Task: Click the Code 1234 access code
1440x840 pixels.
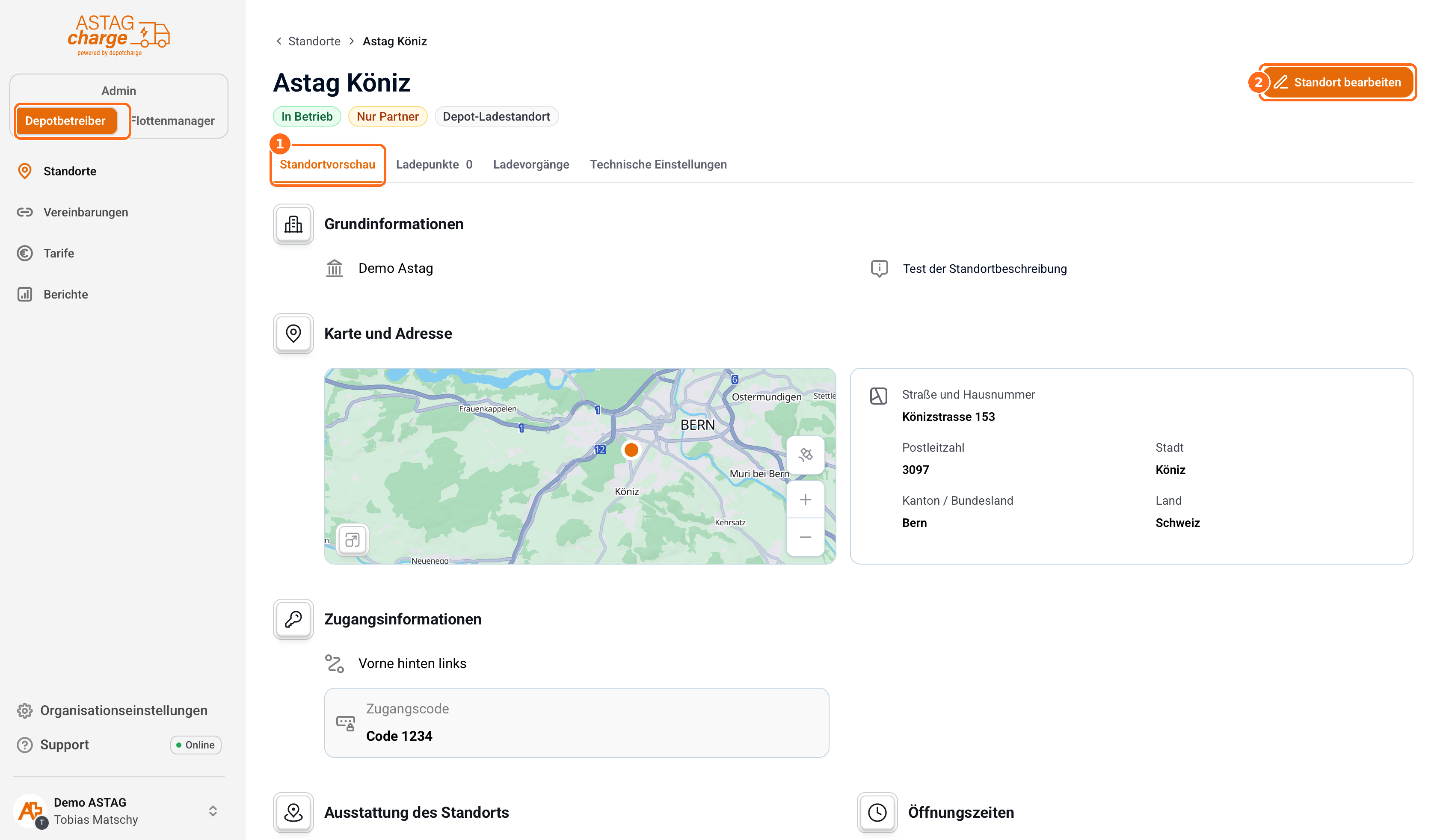Action: (399, 736)
